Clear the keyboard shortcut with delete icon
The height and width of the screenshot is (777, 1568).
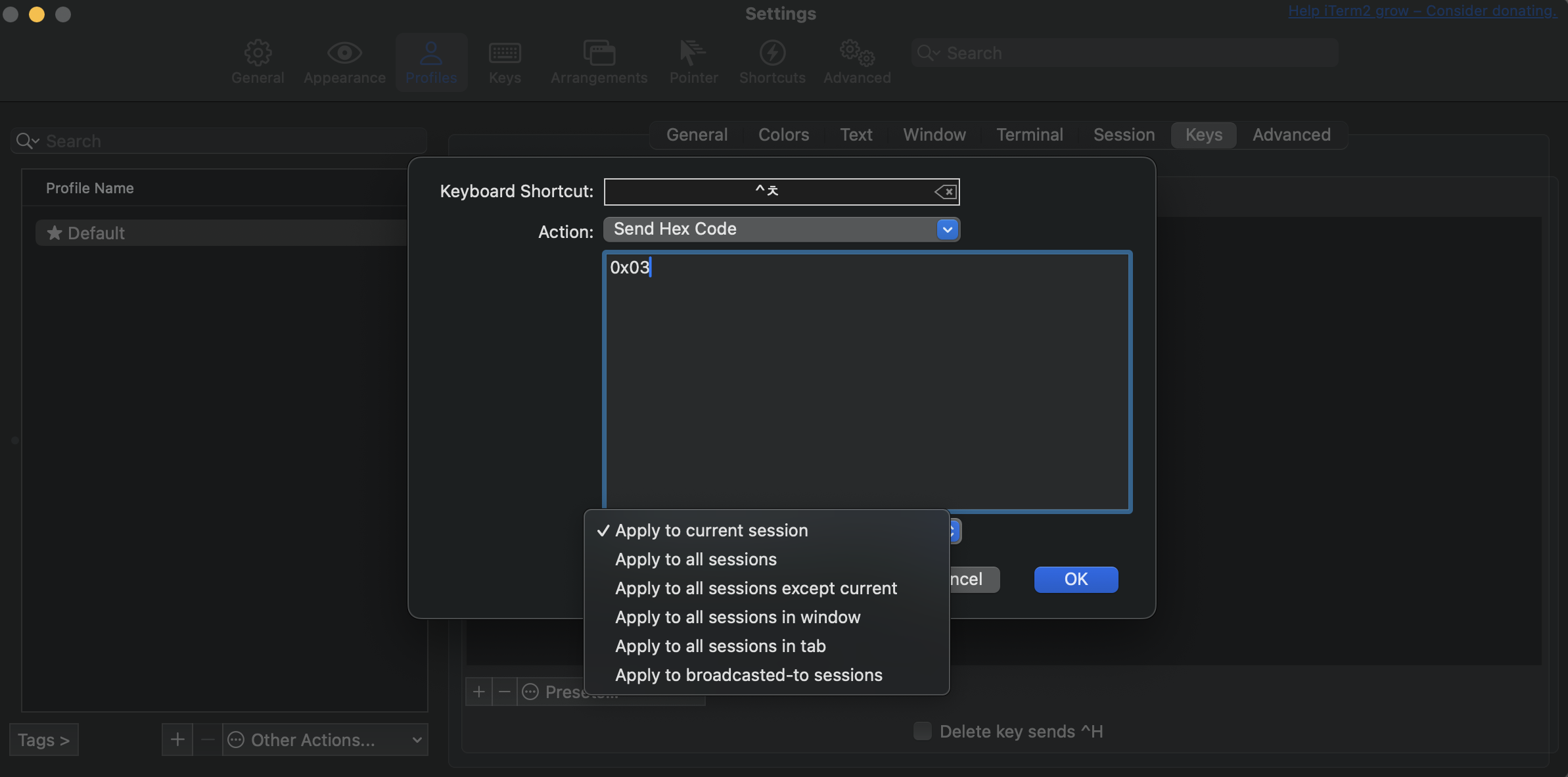[945, 192]
